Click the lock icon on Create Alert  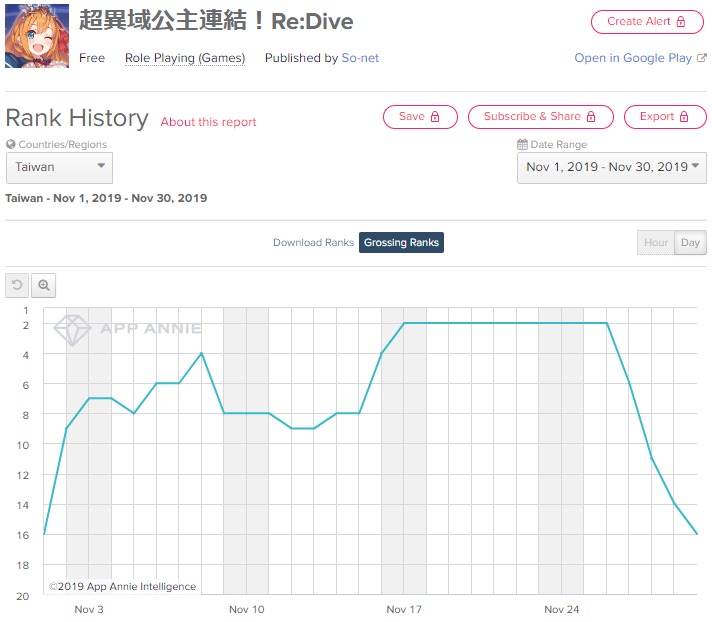tap(681, 21)
